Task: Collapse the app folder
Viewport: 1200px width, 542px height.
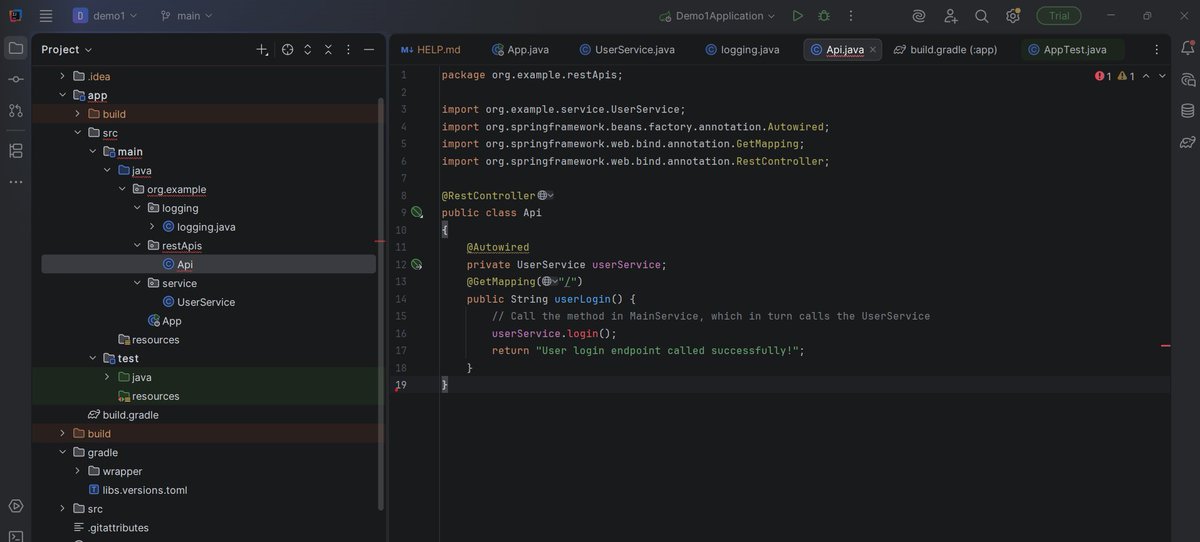Action: click(x=62, y=95)
